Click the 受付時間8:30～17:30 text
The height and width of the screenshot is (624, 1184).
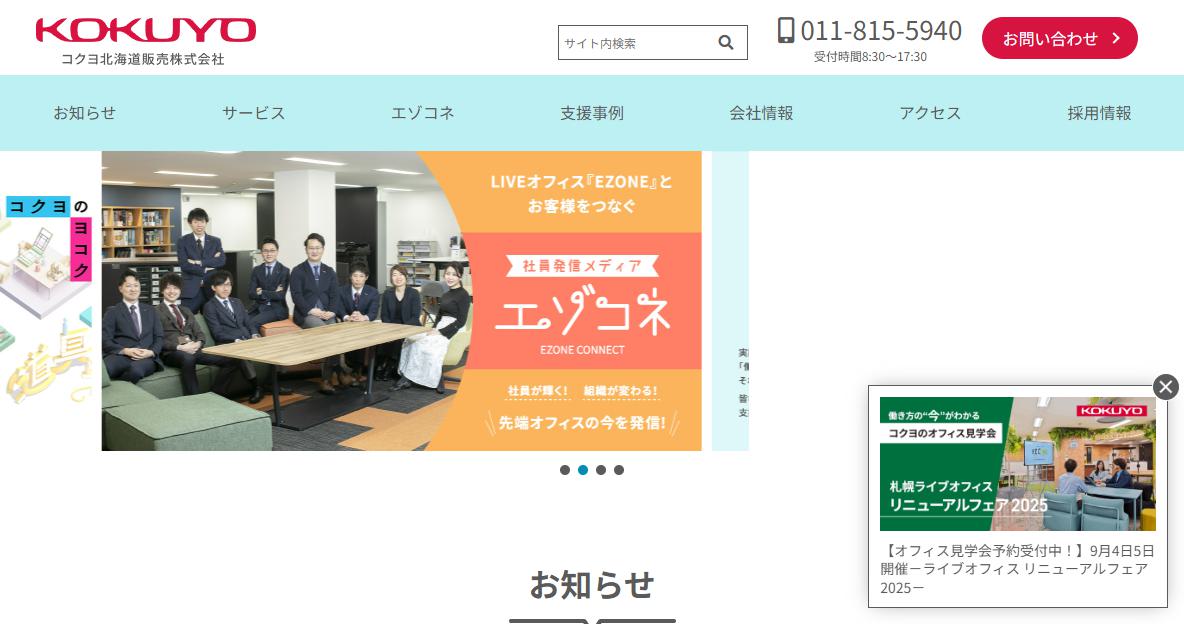[870, 57]
